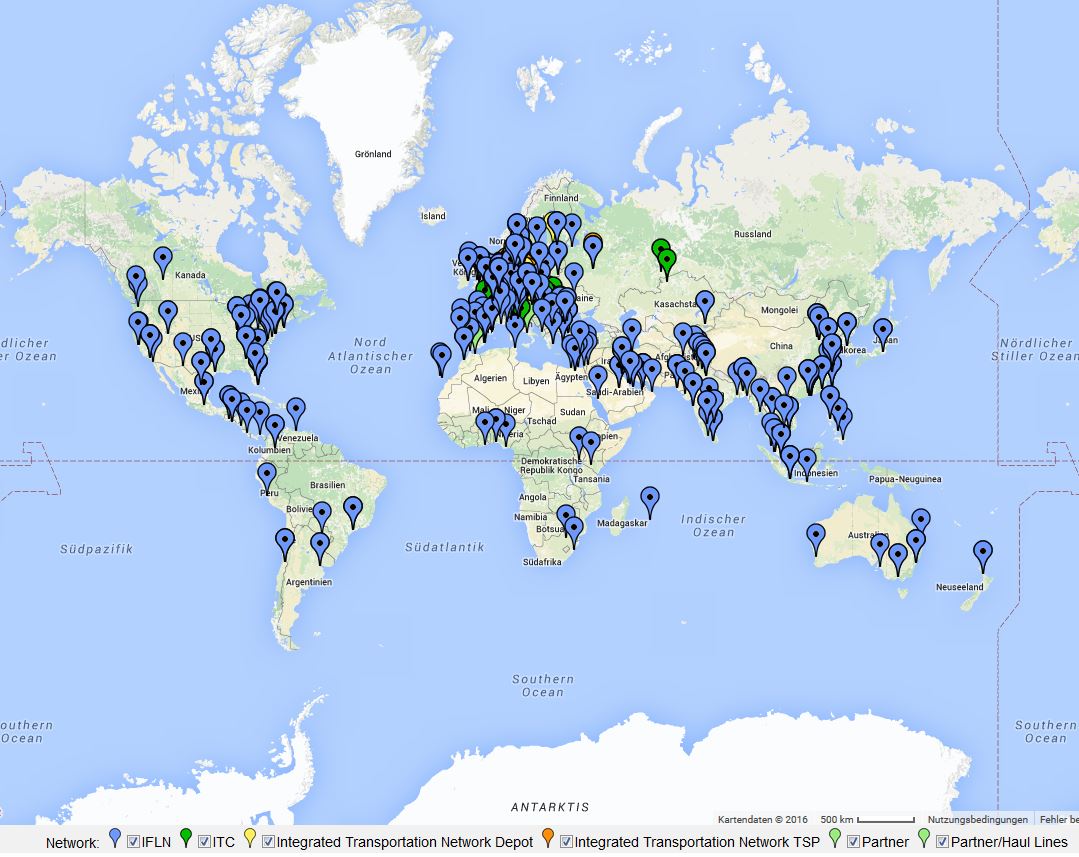Uncheck the IFLN network checkbox
The height and width of the screenshot is (857, 1079).
133,841
